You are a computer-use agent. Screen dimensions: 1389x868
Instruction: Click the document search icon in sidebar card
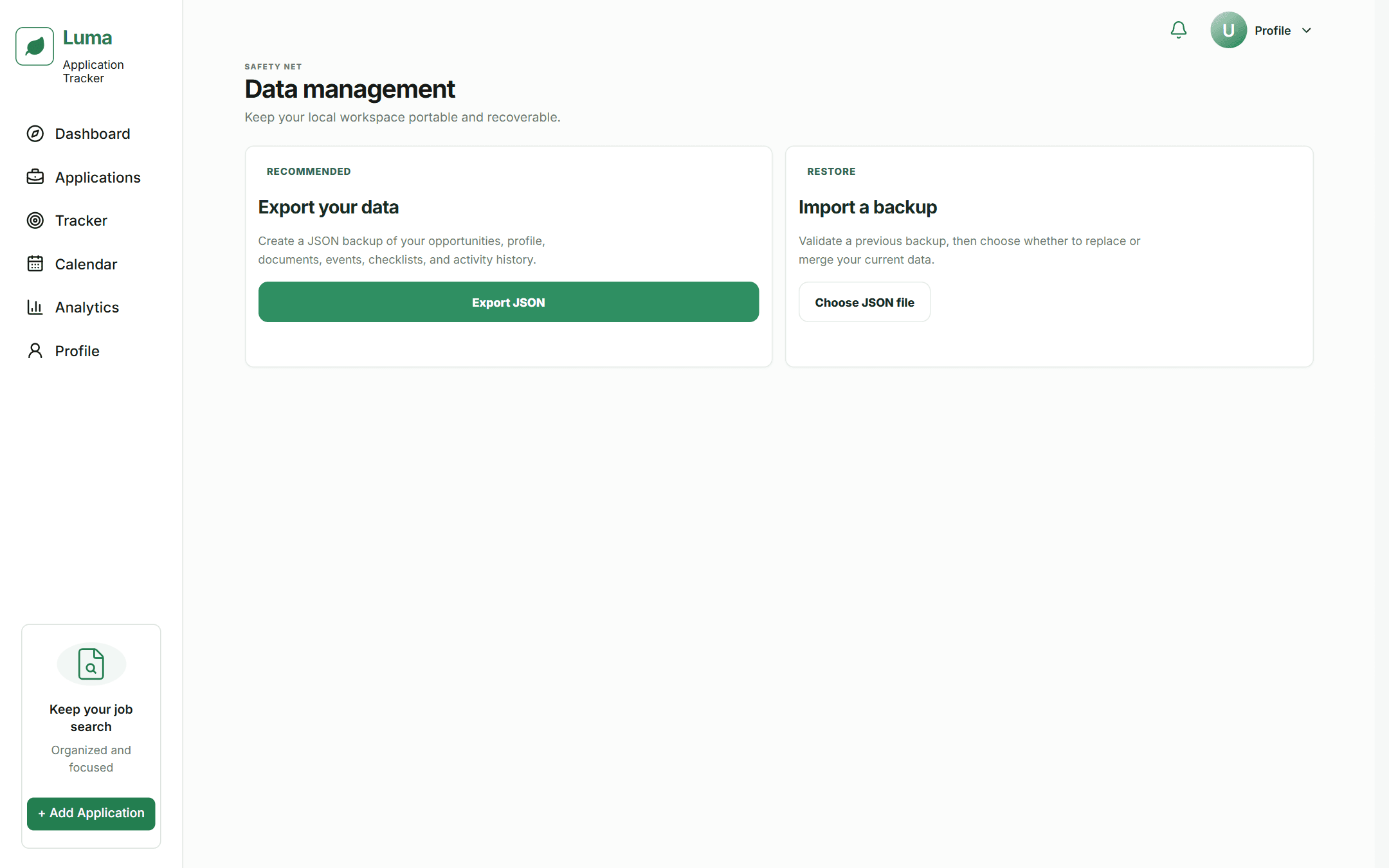[x=91, y=664]
